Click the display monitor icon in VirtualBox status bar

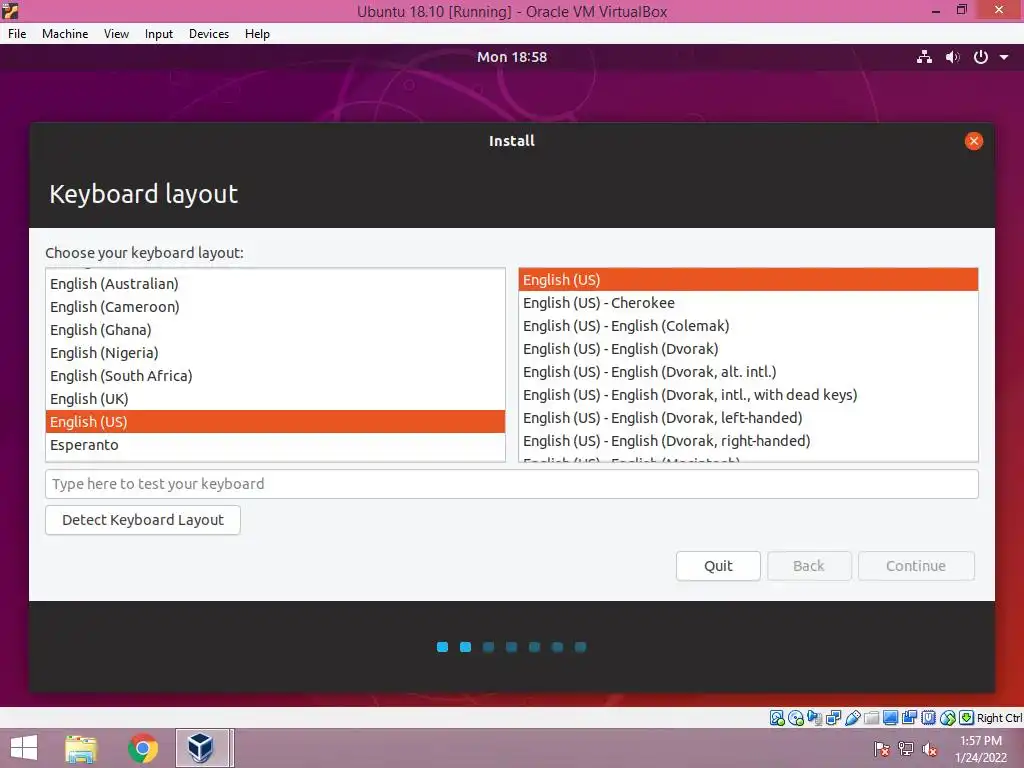pyautogui.click(x=891, y=718)
